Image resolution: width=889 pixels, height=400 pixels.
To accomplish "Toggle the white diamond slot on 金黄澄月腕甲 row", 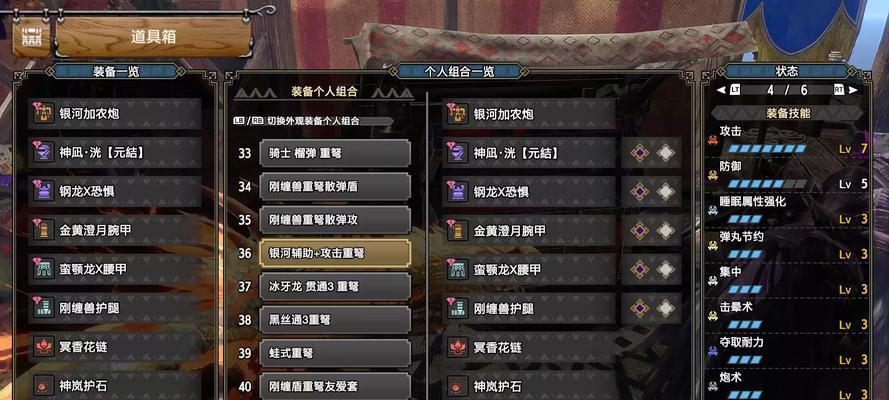I will tap(666, 231).
